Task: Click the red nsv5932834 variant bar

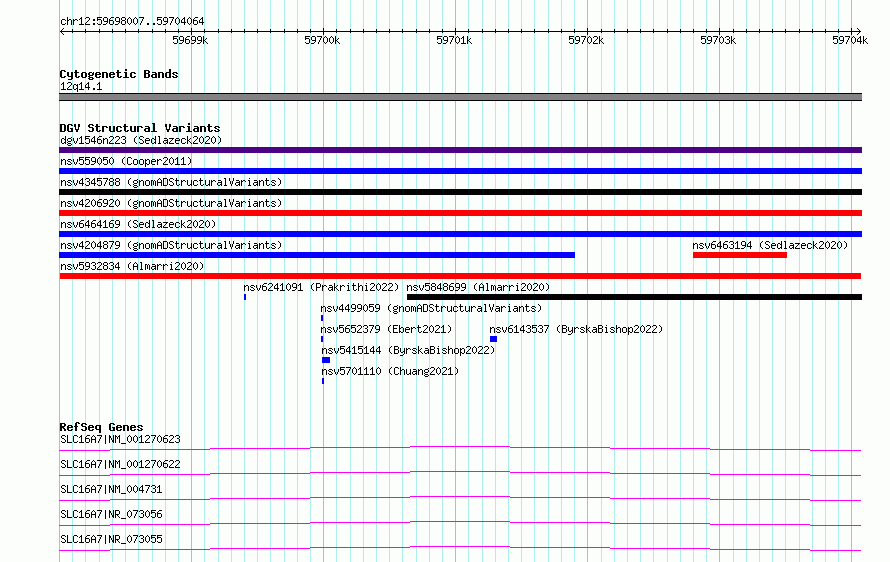Action: tap(460, 276)
